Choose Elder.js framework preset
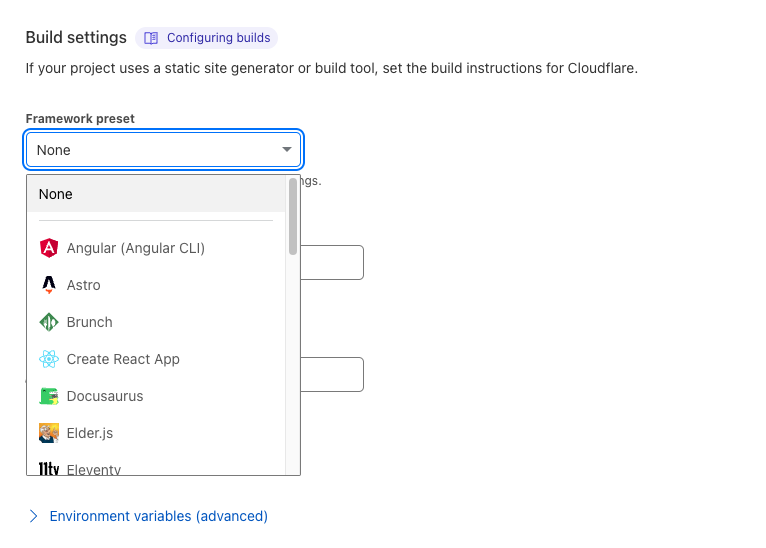This screenshot has width=766, height=548. point(156,433)
